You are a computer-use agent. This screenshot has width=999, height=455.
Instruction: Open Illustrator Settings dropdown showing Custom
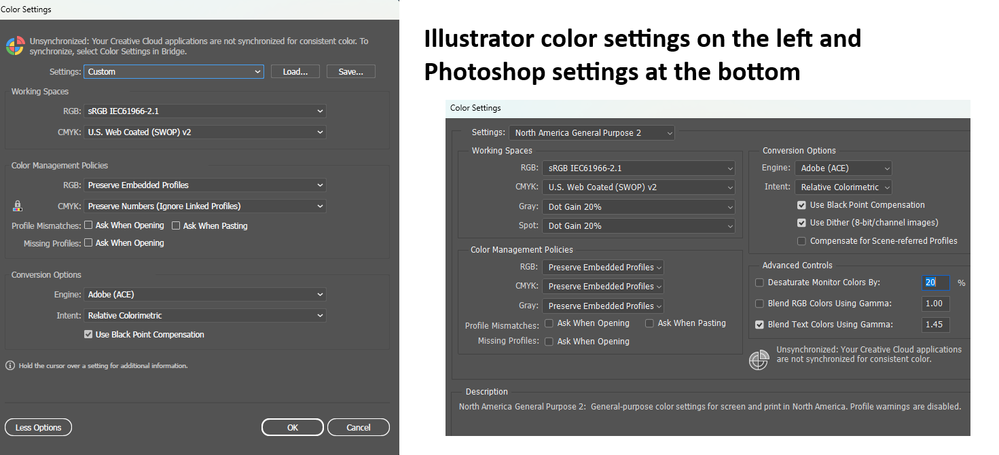(173, 71)
